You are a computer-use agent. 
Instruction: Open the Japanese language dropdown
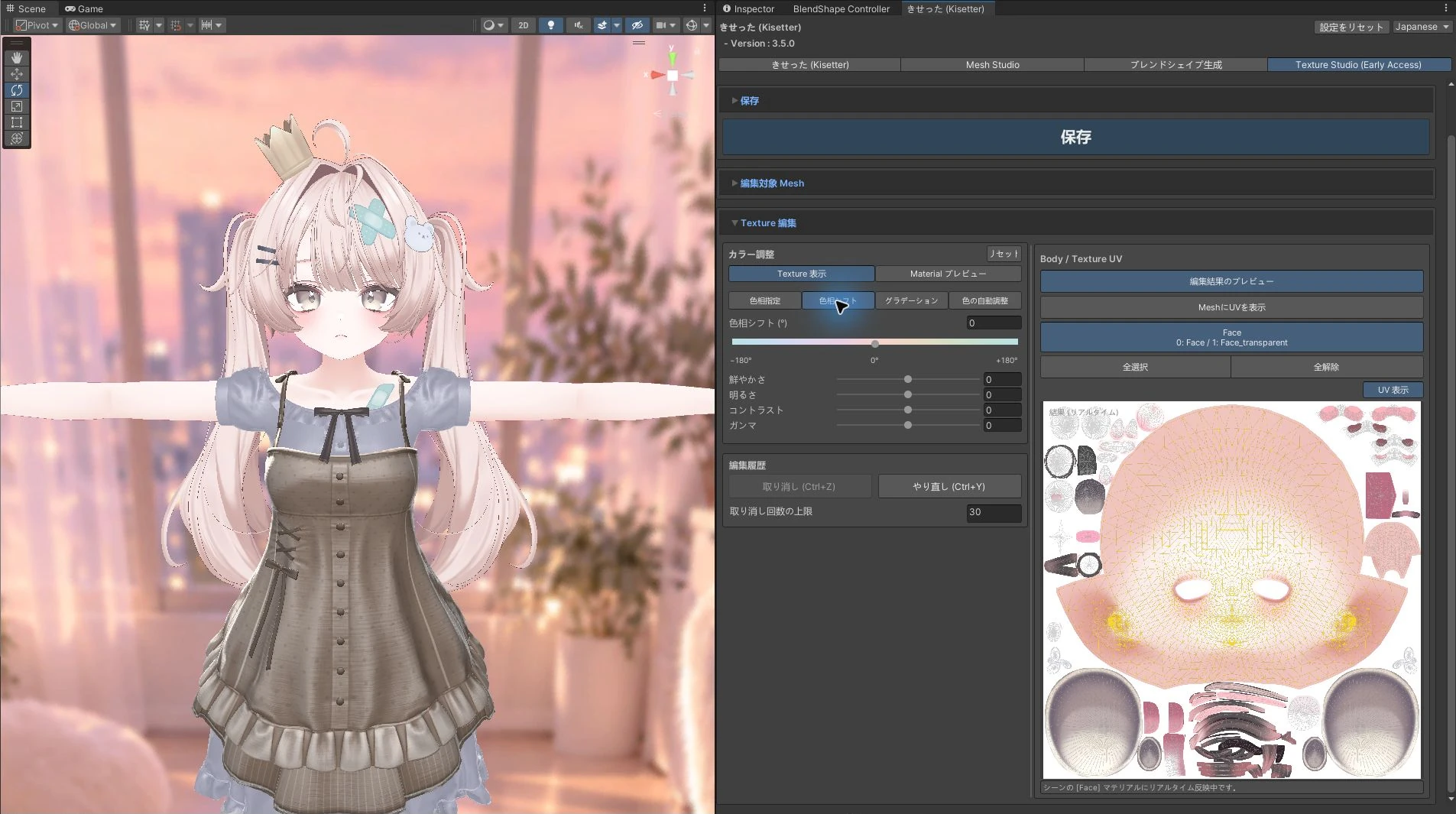coord(1422,27)
